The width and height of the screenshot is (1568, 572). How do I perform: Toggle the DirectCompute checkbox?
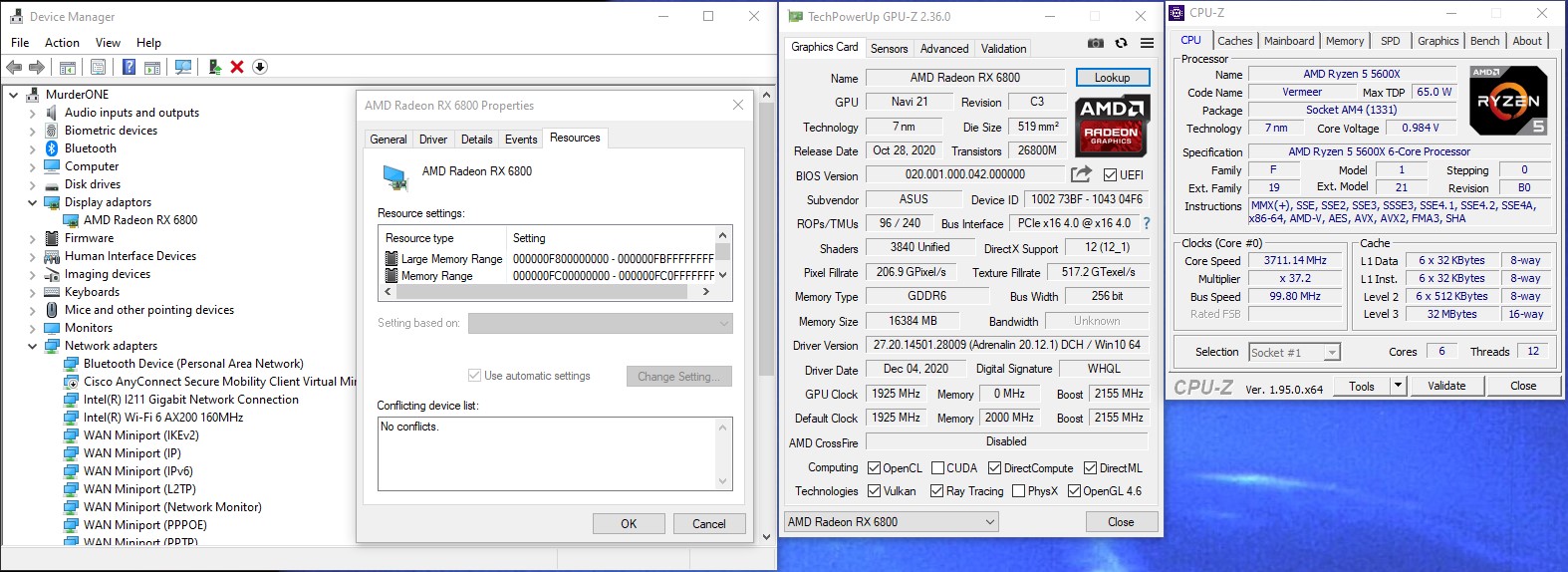(x=994, y=468)
